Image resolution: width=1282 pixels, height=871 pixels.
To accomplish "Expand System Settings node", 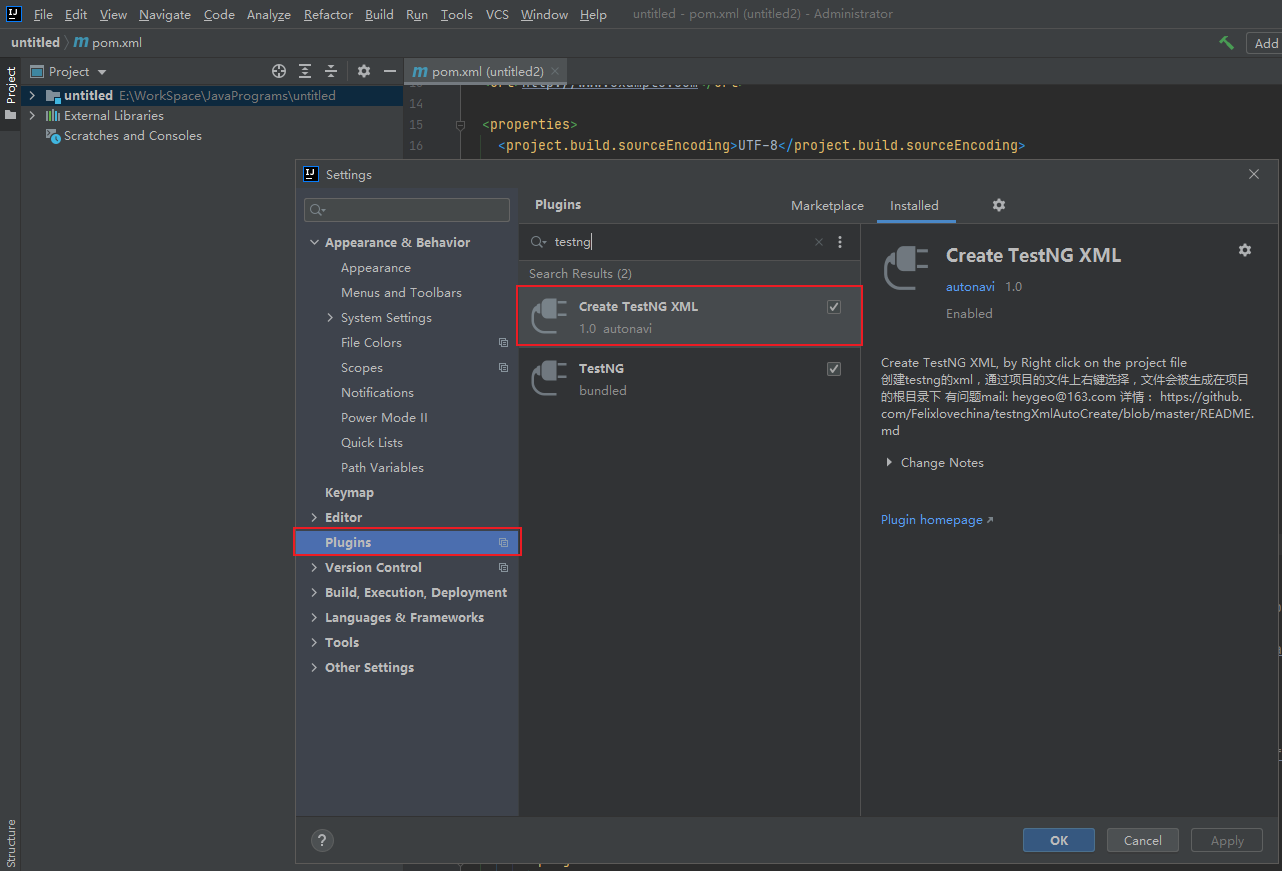I will (x=331, y=318).
